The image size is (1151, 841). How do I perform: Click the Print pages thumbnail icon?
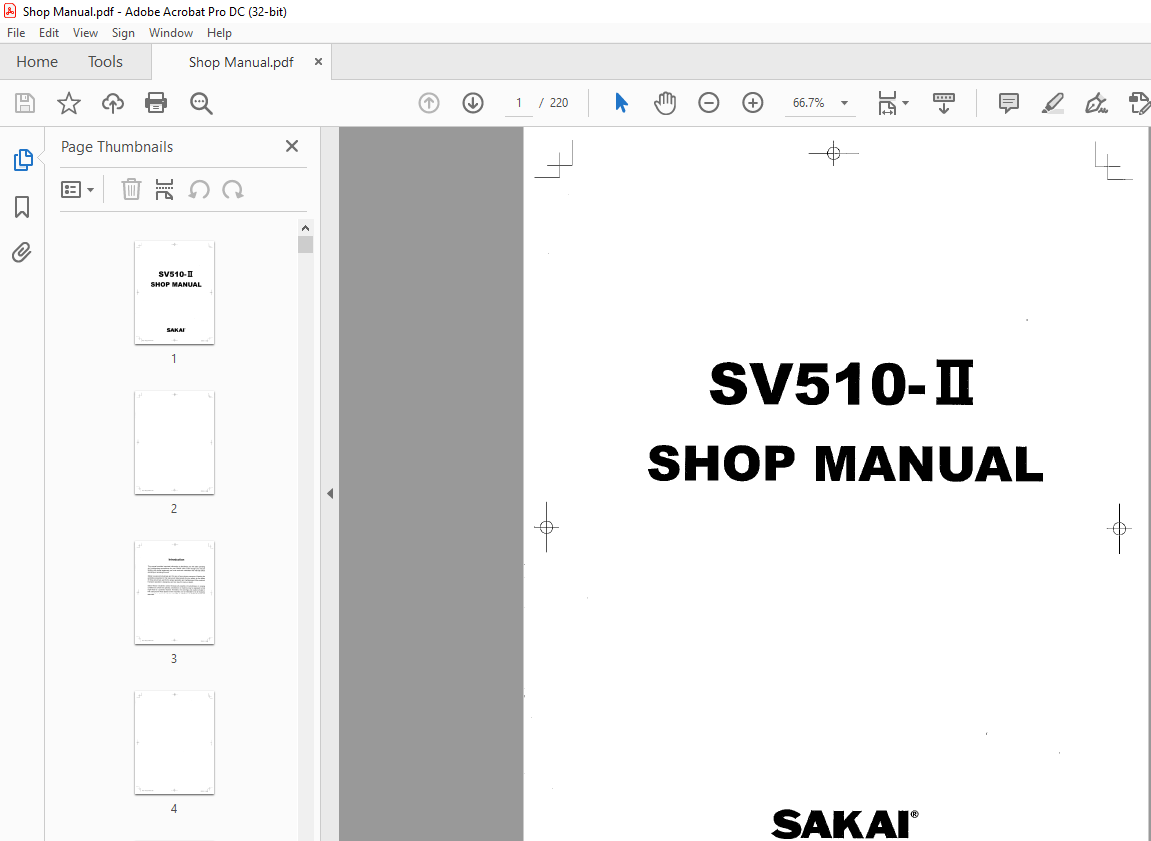pos(164,189)
